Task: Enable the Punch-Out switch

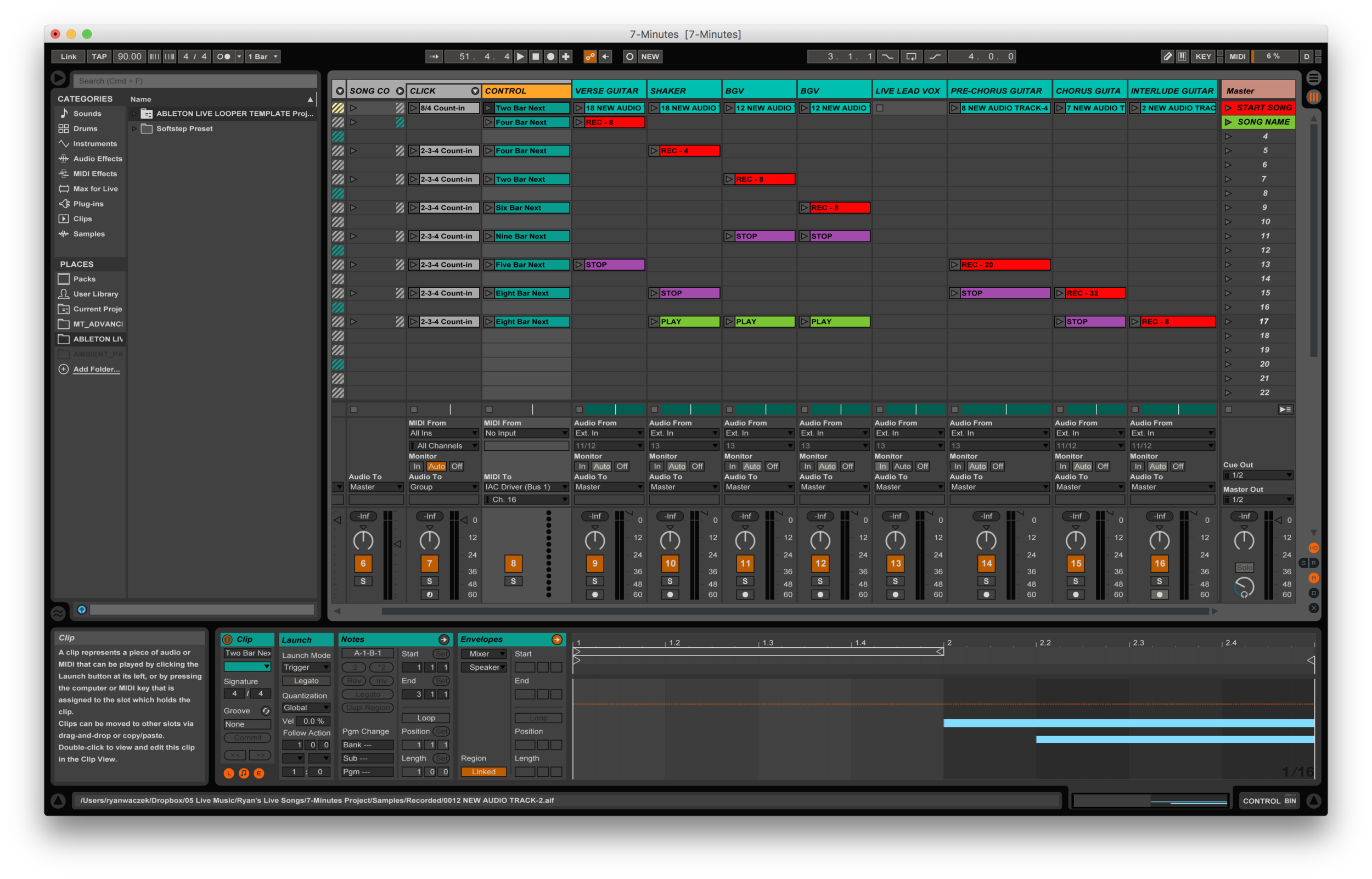Action: coord(935,57)
